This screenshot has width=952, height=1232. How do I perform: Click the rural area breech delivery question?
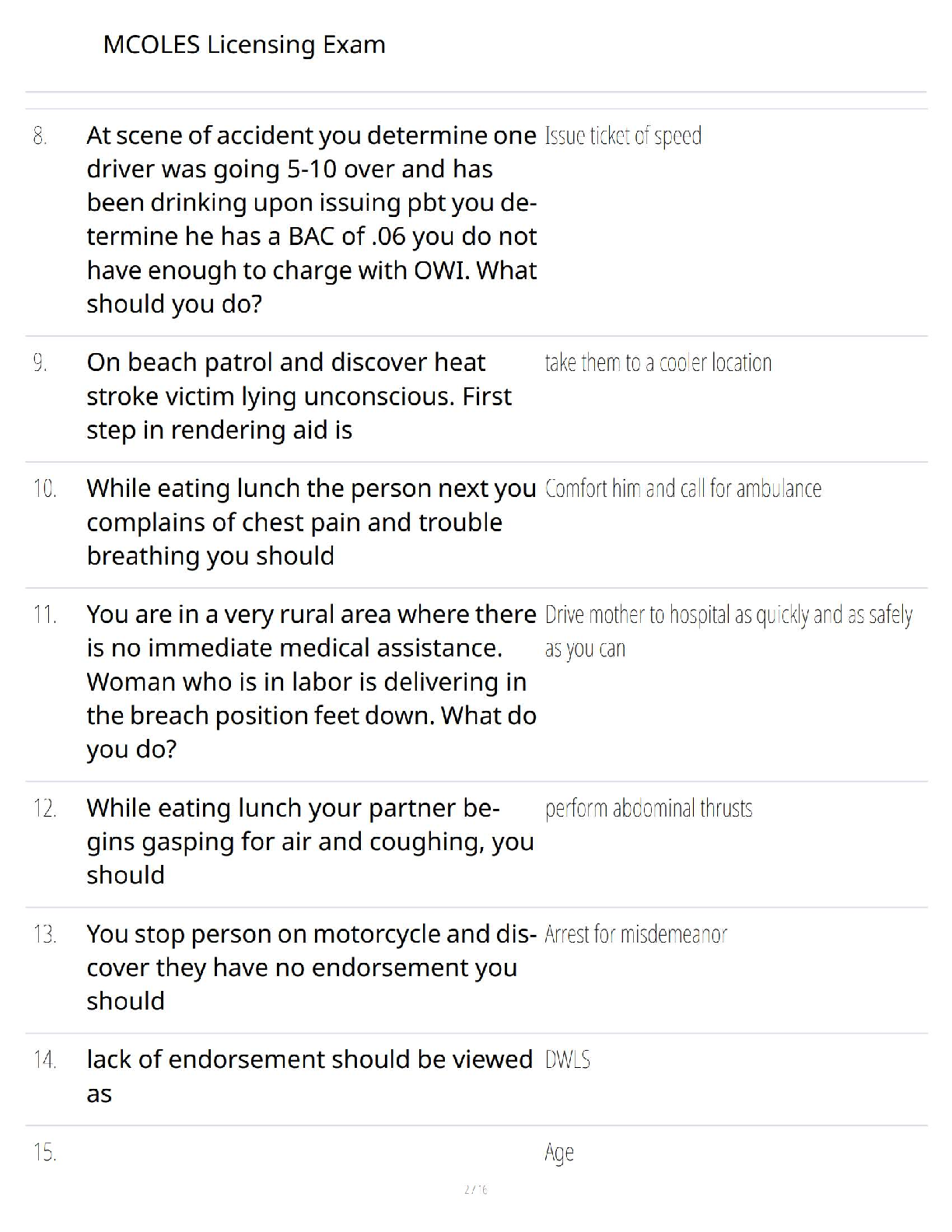(311, 681)
